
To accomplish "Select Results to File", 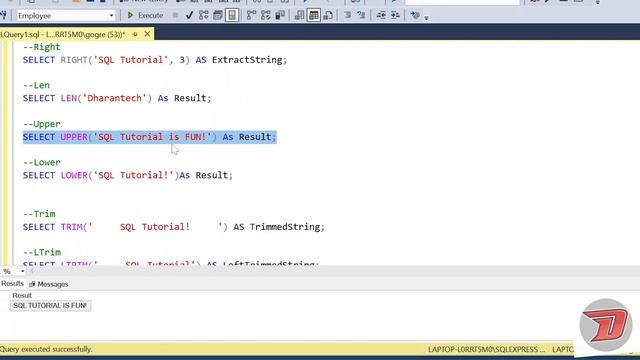I will pyautogui.click(x=328, y=16).
